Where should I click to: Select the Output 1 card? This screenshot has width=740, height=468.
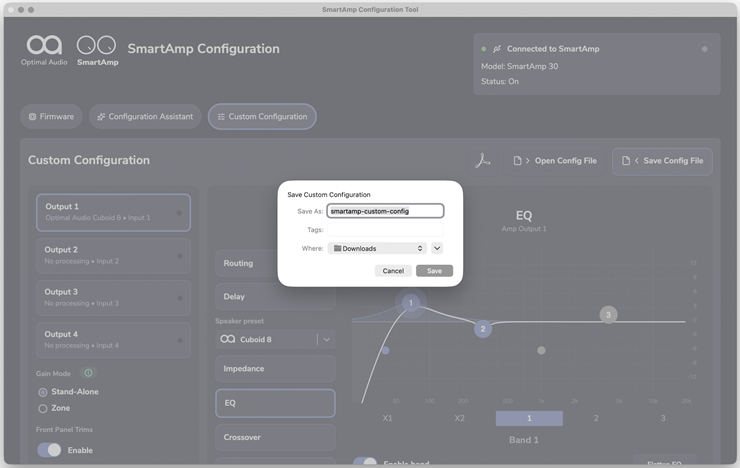tap(114, 213)
